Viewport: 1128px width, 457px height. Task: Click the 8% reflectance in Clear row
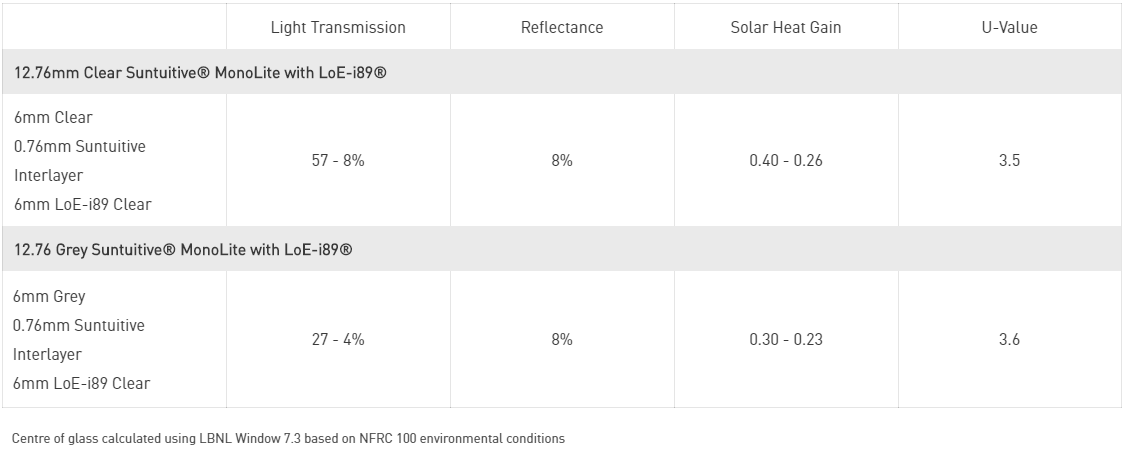tap(562, 160)
